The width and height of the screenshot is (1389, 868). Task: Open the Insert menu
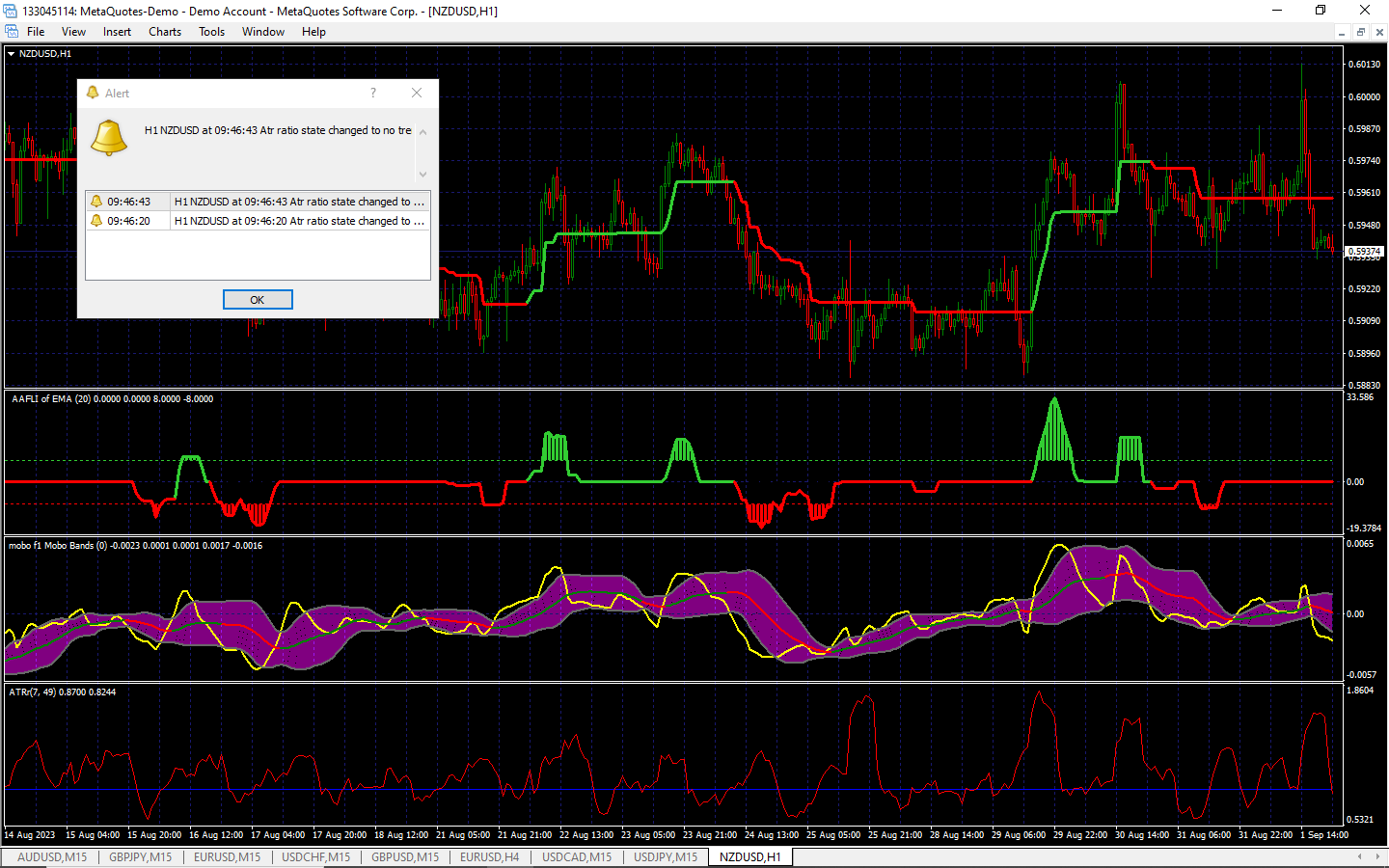pos(117,32)
